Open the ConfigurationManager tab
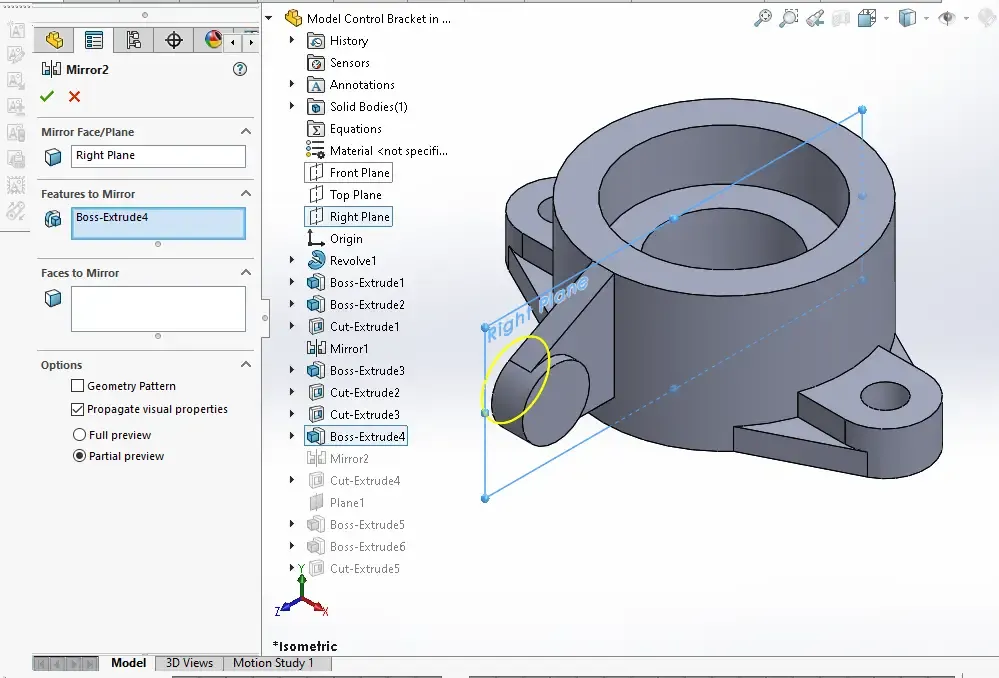The width and height of the screenshot is (999, 678). tap(133, 40)
